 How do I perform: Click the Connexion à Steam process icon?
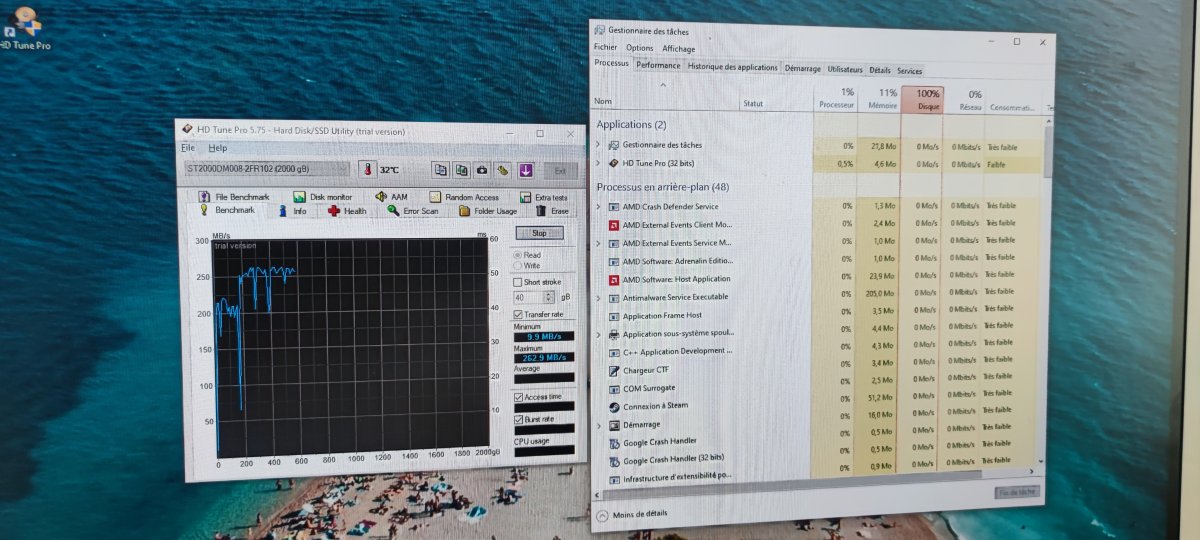614,407
